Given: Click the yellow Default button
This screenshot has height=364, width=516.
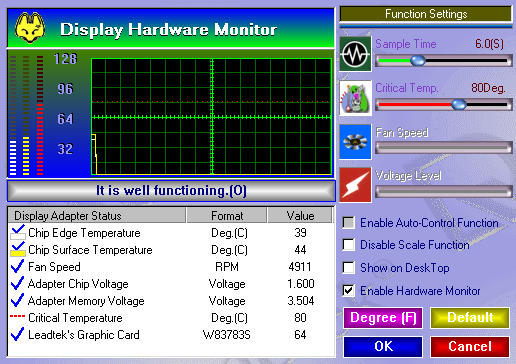Looking at the screenshot, I should pos(470,318).
